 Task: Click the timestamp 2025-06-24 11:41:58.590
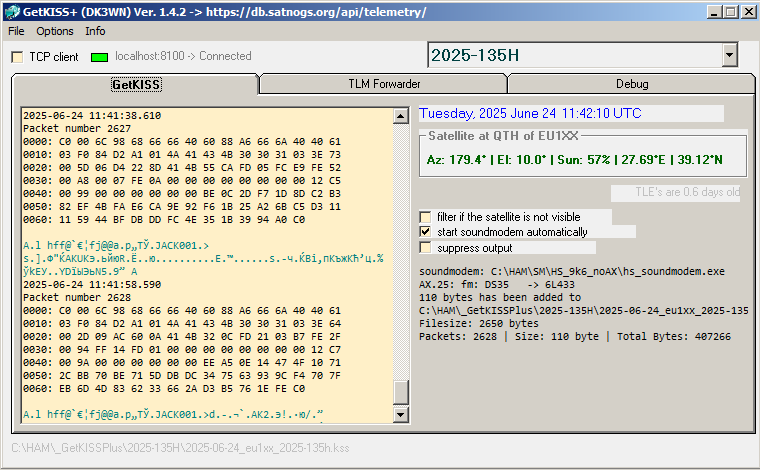point(92,284)
